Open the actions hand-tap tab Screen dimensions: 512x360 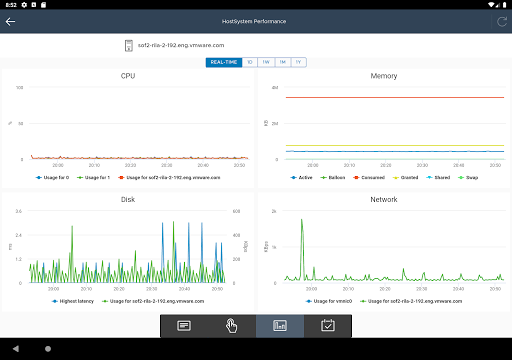(x=232, y=326)
